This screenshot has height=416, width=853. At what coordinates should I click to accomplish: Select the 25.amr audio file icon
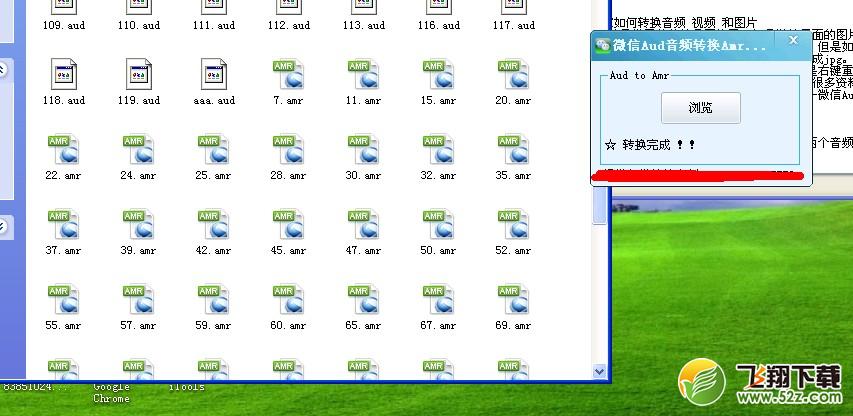tap(213, 149)
